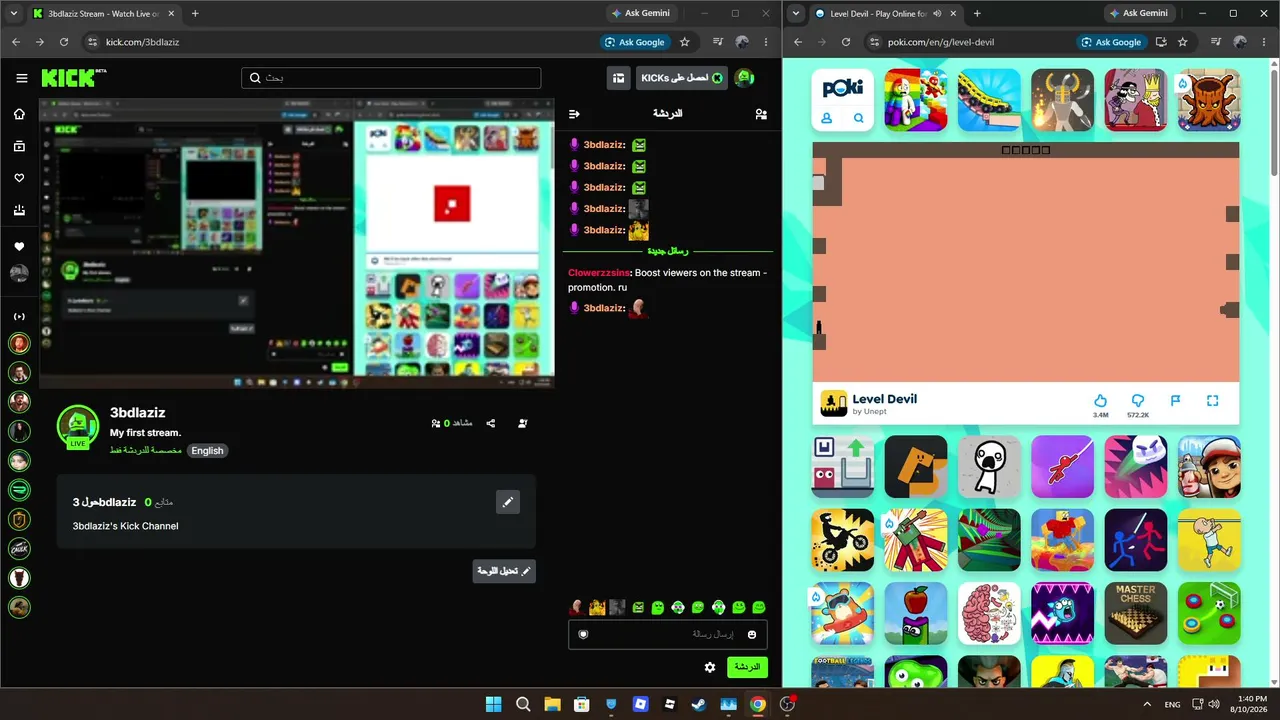Screen dimensions: 1280x720
Task: Open the Subway Surfers game thumbnail
Action: [x=1209, y=466]
